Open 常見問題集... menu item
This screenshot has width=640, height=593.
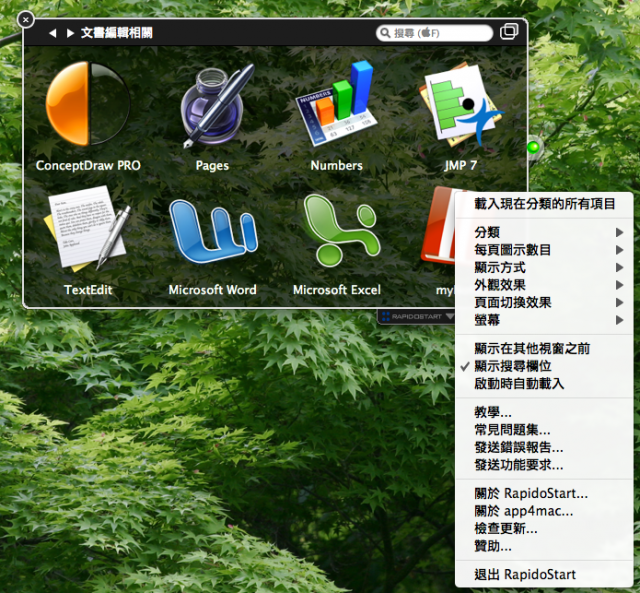(544, 430)
